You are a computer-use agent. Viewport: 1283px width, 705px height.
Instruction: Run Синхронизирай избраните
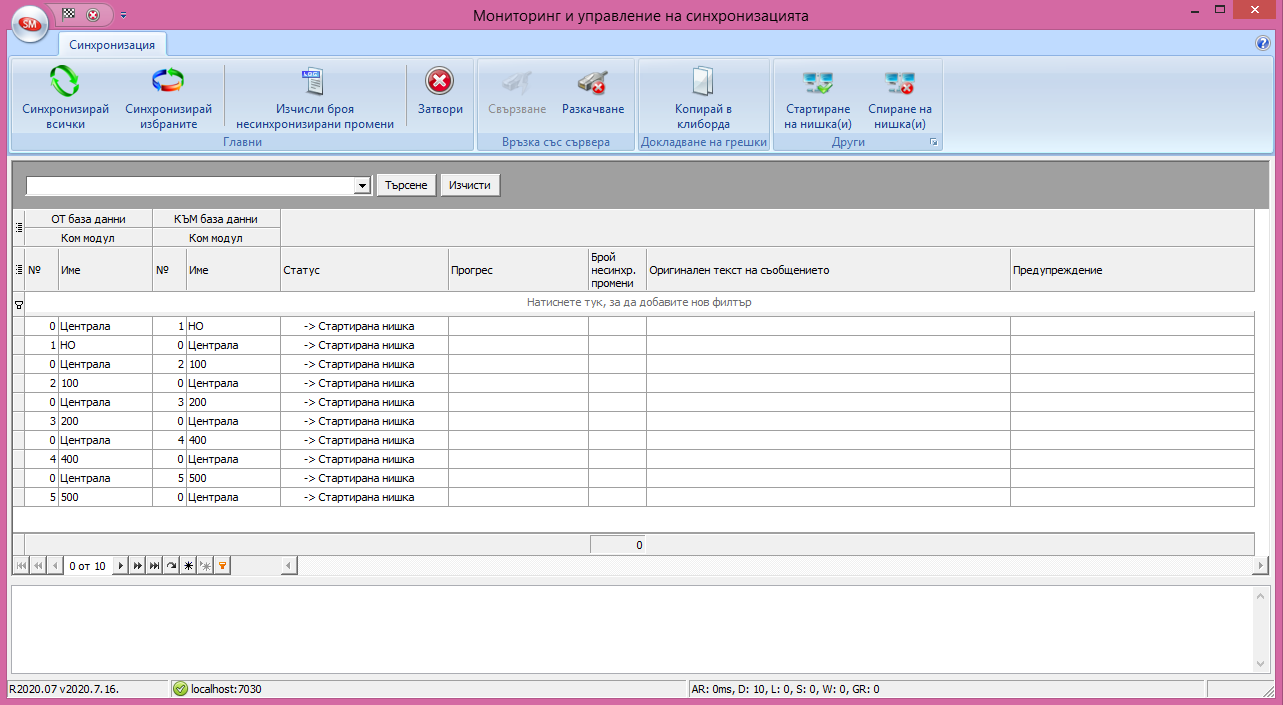click(x=169, y=98)
